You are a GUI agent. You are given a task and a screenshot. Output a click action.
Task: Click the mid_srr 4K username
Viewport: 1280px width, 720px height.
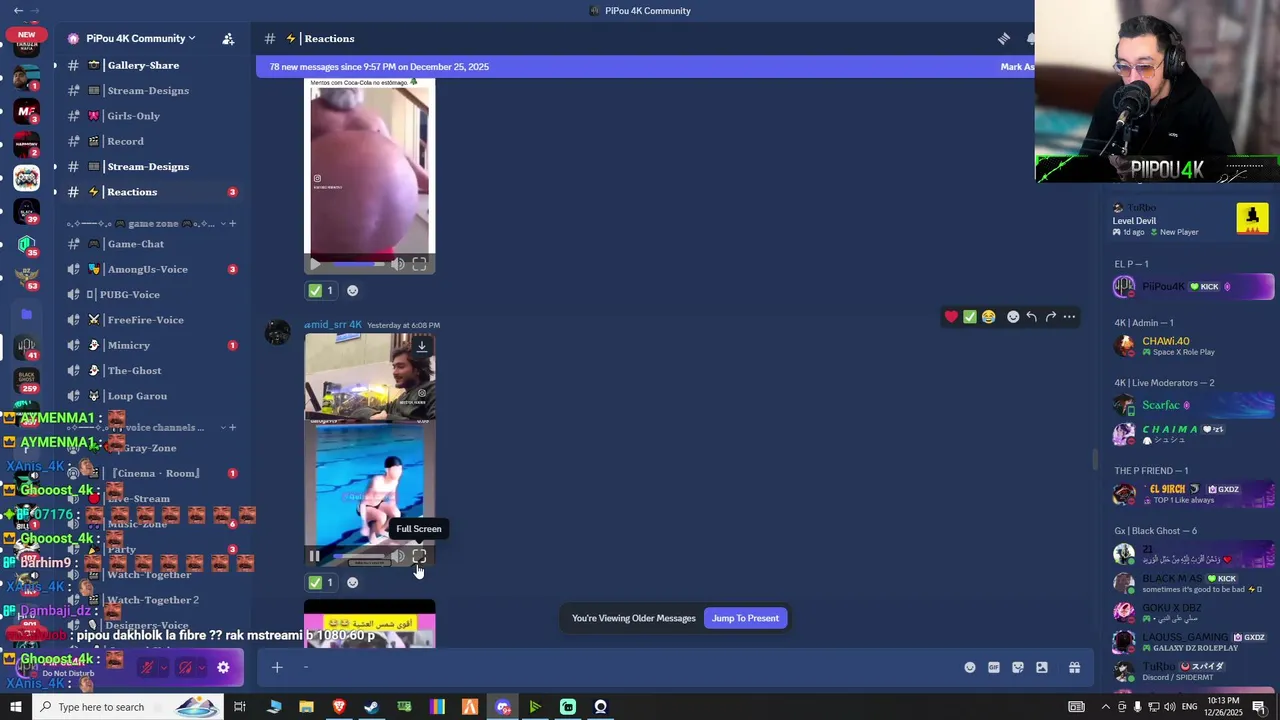click(333, 325)
